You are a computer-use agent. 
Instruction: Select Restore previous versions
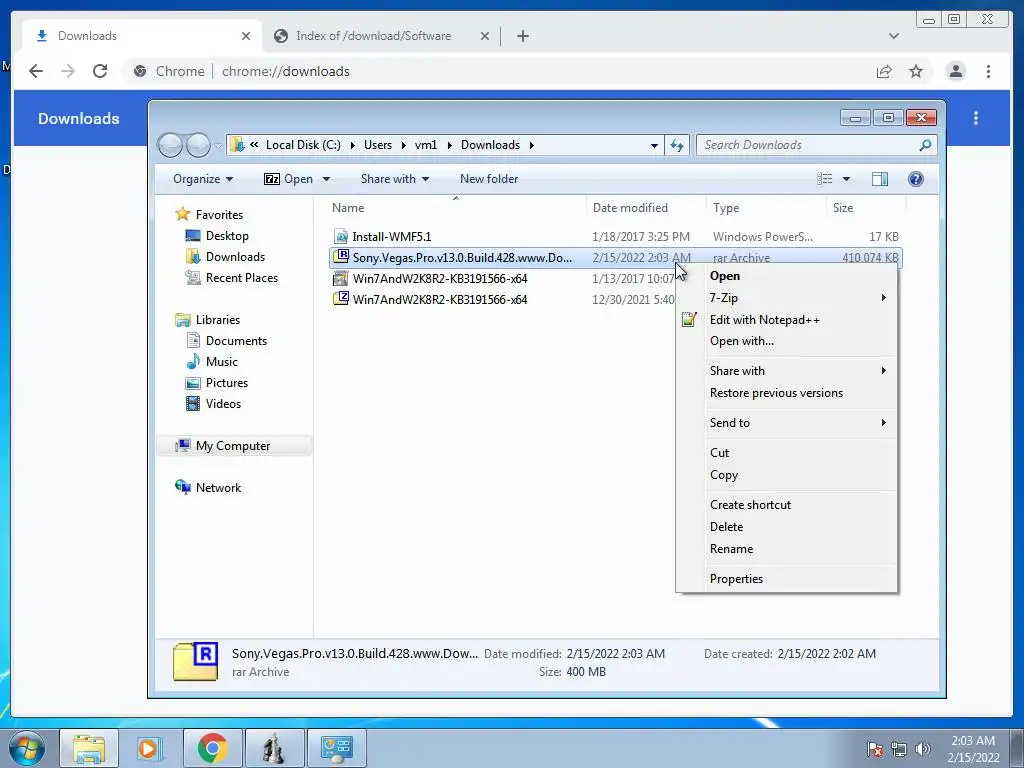(787, 393)
